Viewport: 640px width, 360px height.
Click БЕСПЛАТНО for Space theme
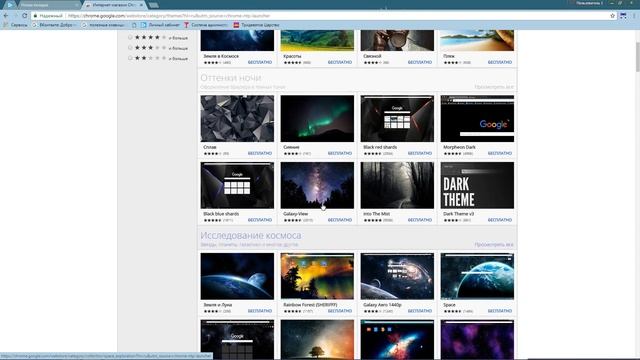[500, 311]
